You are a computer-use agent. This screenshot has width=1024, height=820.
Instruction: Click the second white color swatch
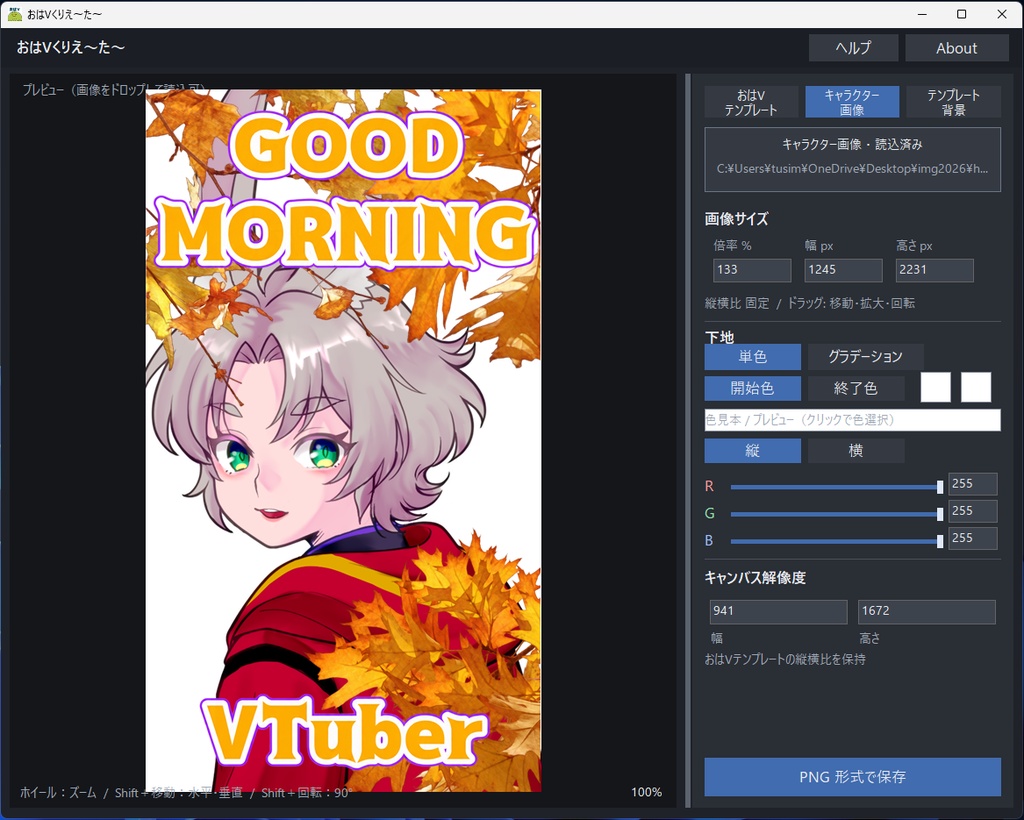[x=976, y=387]
